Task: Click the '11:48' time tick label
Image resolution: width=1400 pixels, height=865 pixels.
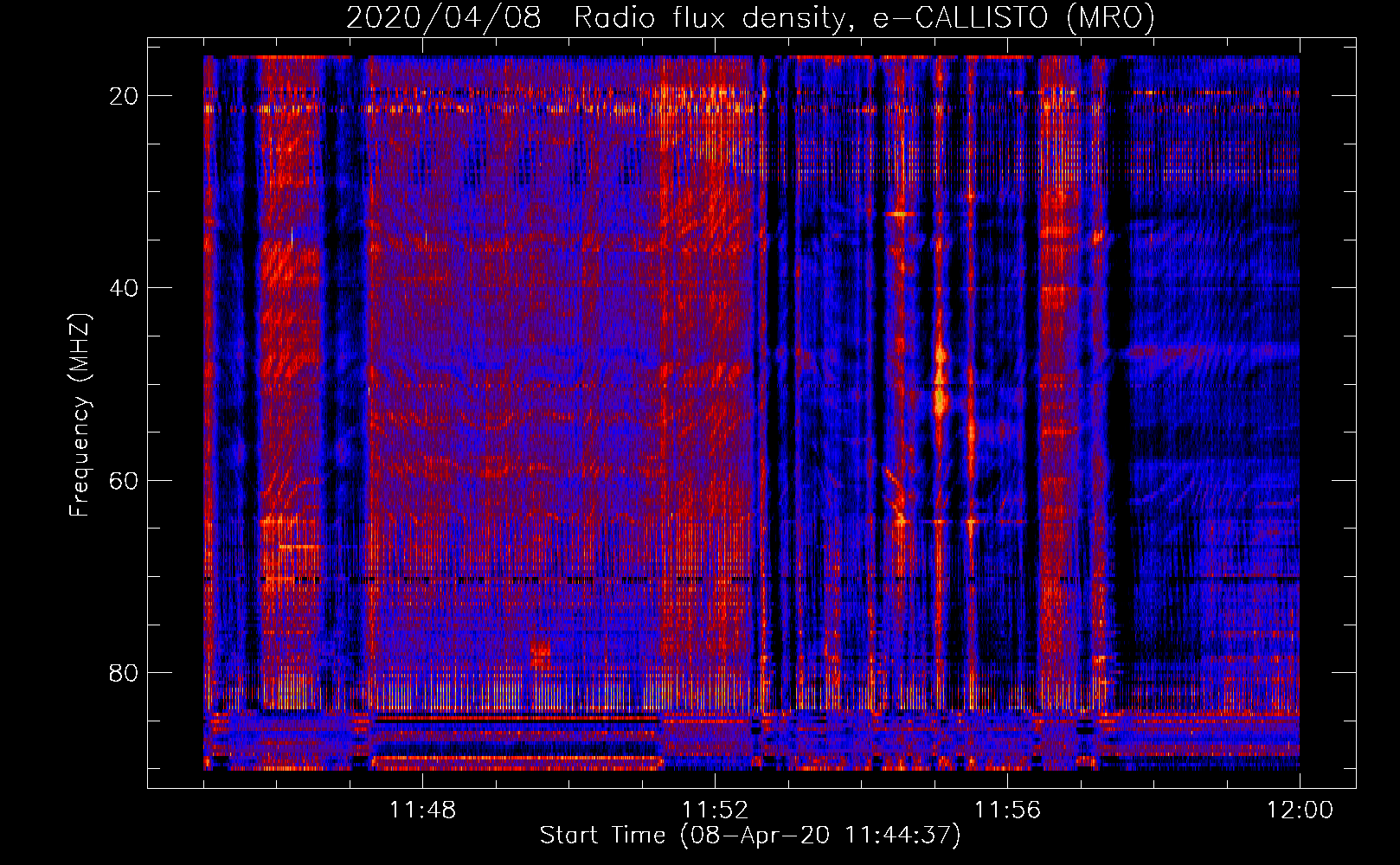Action: [x=422, y=811]
